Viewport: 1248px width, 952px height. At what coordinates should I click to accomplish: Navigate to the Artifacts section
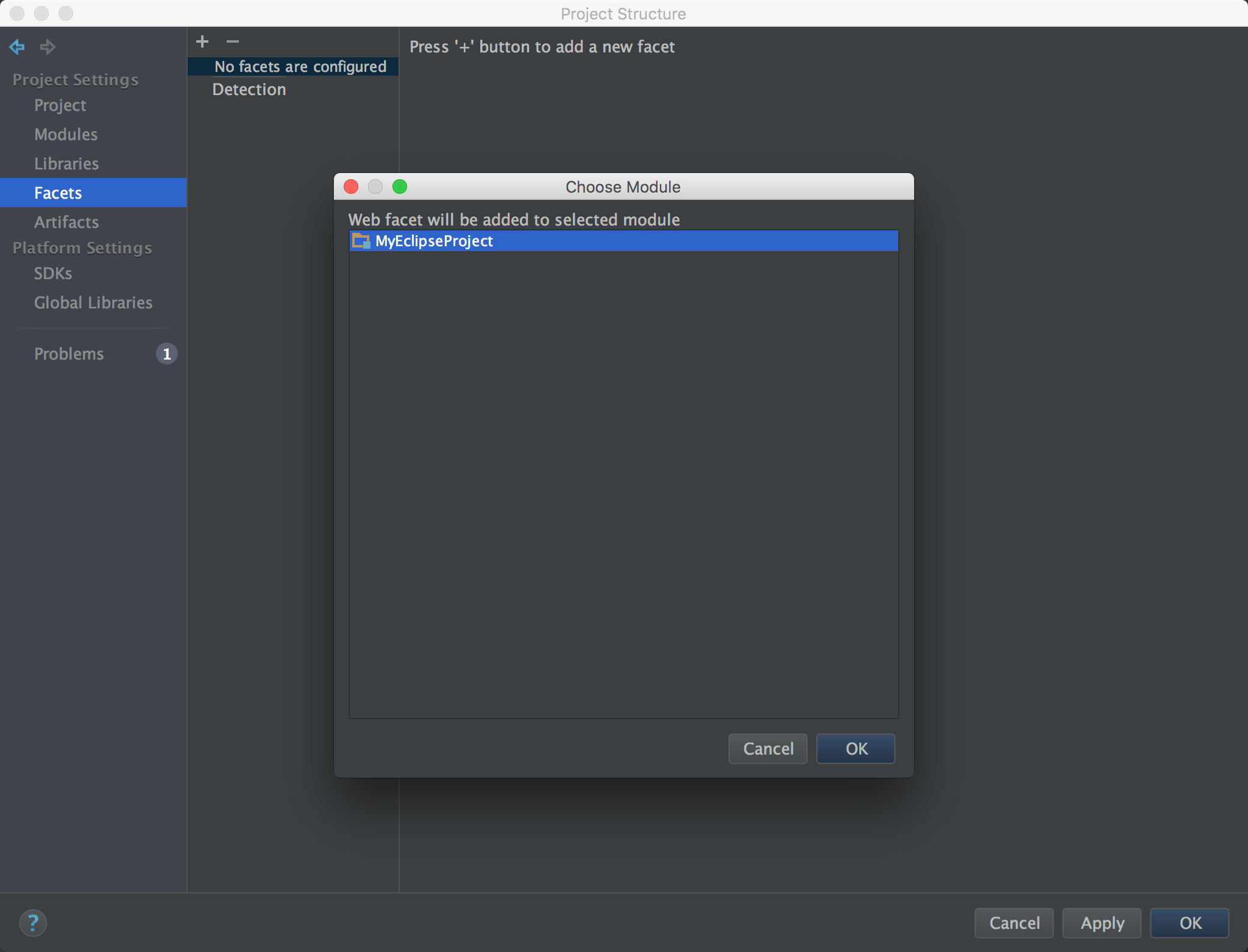pyautogui.click(x=66, y=221)
